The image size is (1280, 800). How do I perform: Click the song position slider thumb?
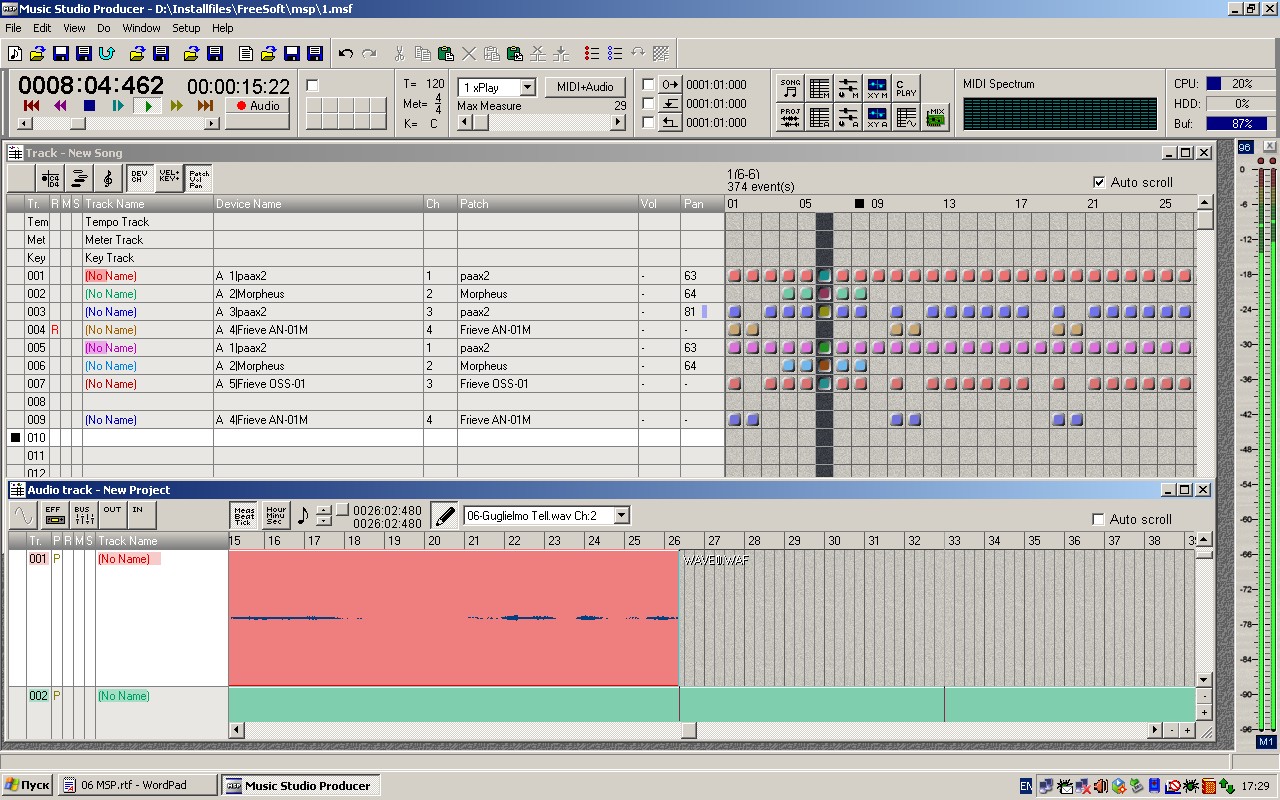click(77, 123)
